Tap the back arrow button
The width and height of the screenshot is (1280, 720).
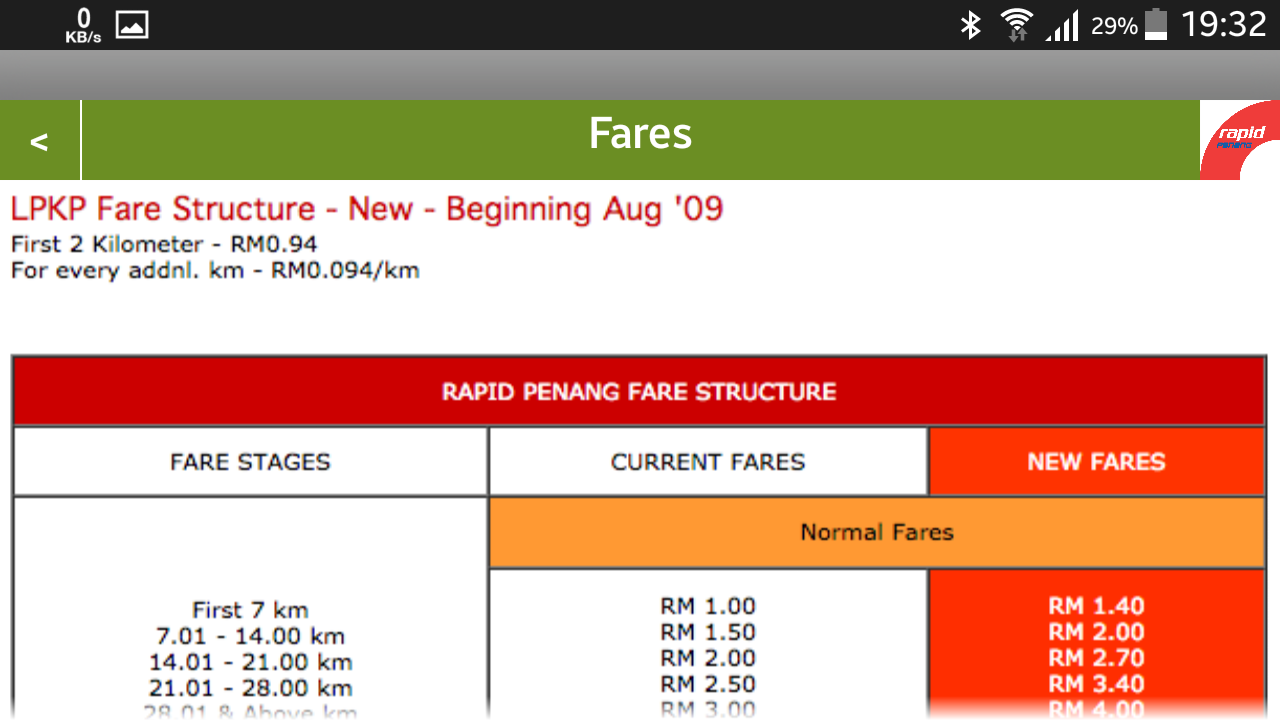pos(39,141)
